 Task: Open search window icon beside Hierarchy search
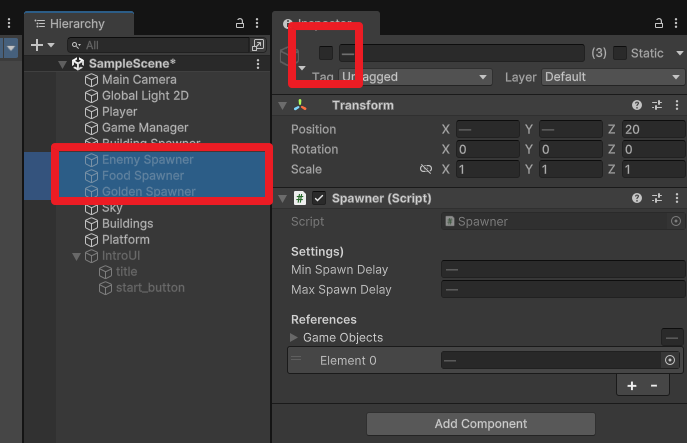click(x=258, y=45)
